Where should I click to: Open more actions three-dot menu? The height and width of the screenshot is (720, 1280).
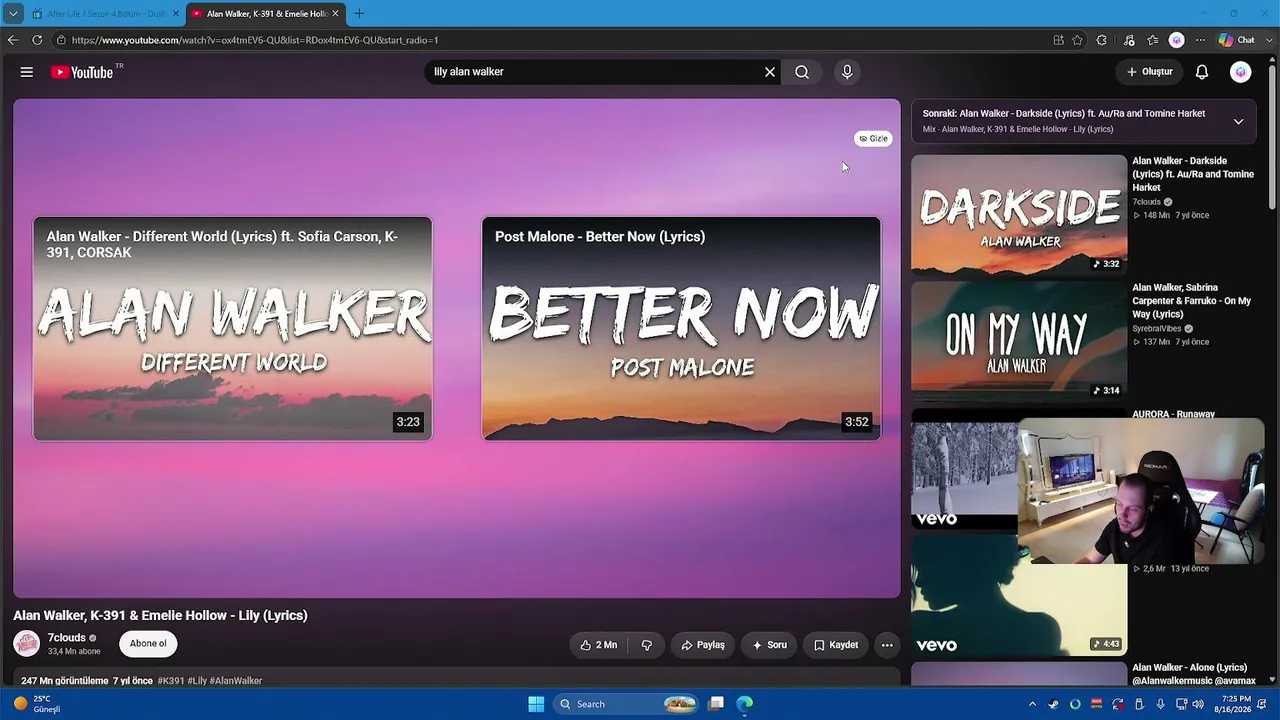tap(887, 645)
